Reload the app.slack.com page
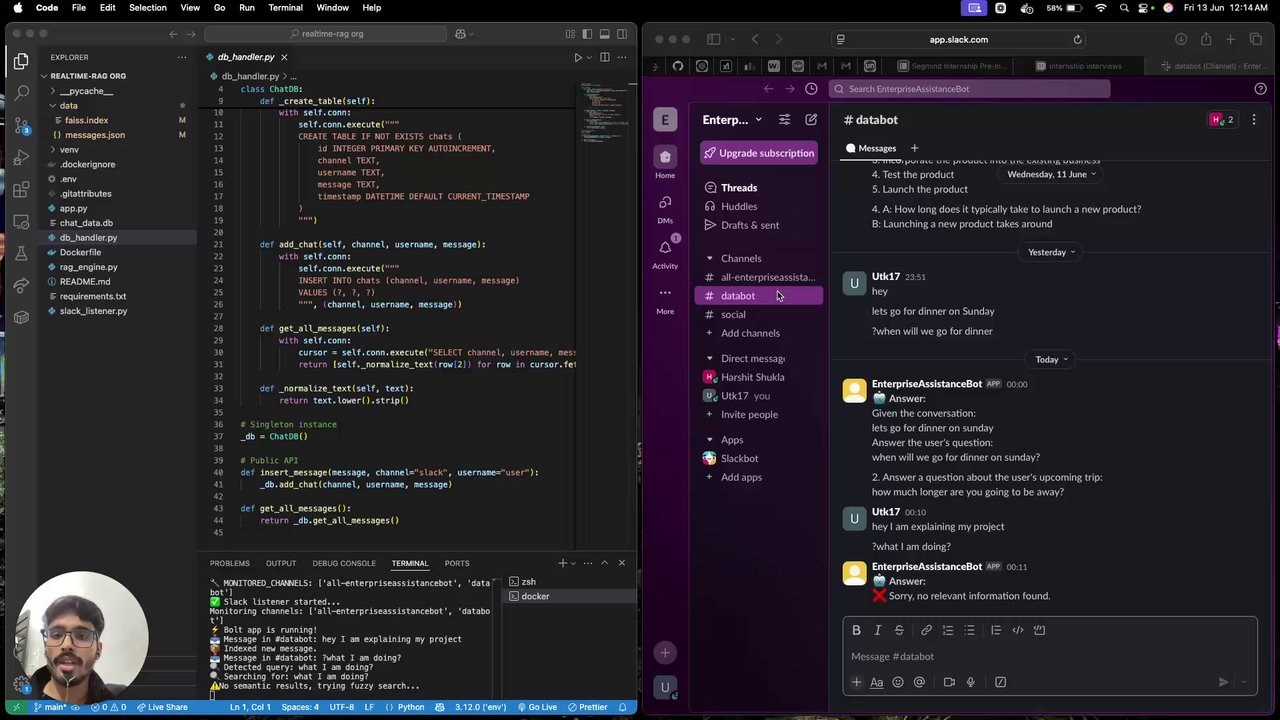The width and height of the screenshot is (1280, 720). tap(1077, 40)
